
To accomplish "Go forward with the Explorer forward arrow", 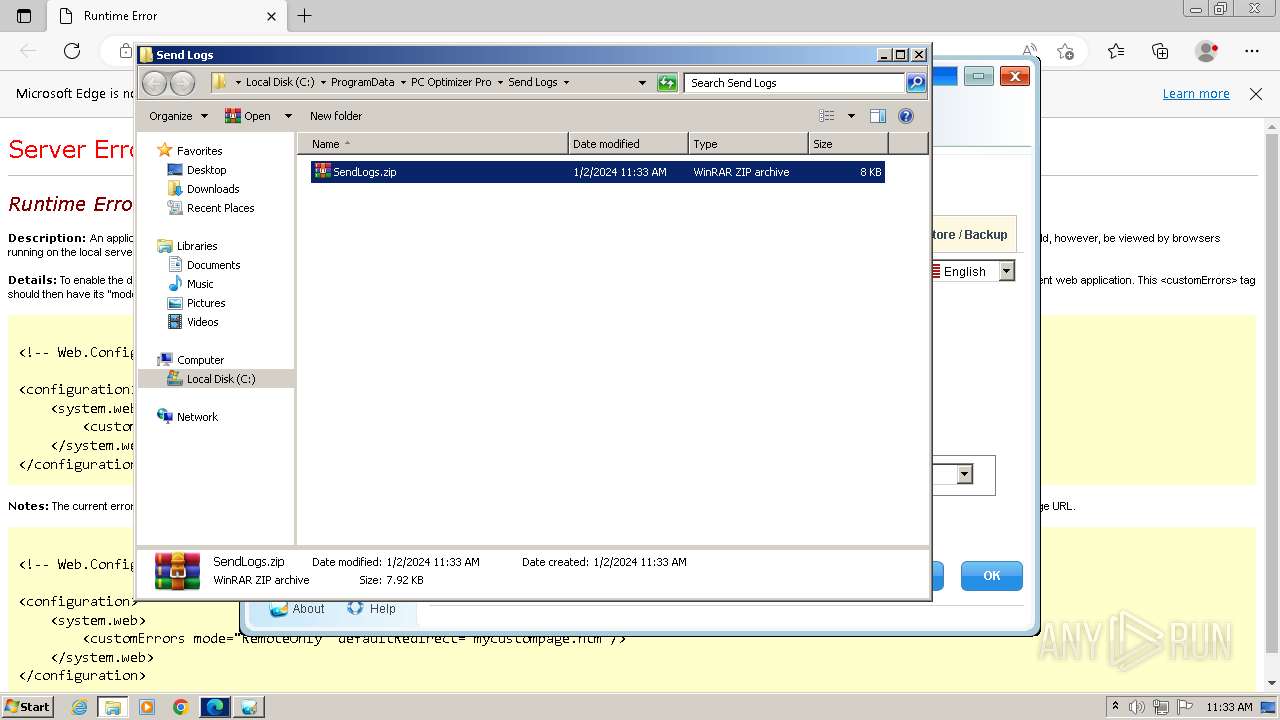I will pos(182,82).
